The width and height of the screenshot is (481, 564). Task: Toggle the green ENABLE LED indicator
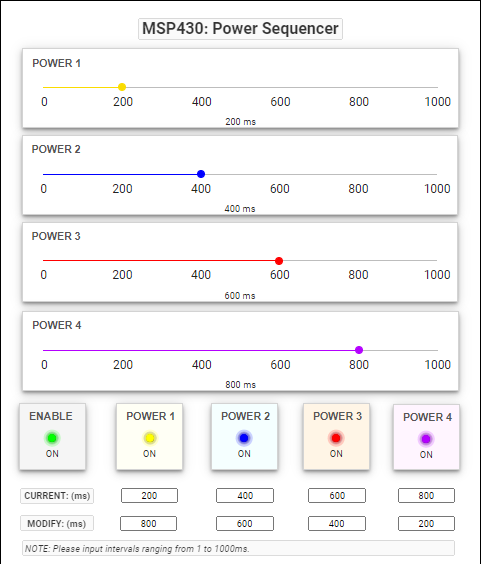(x=52, y=438)
